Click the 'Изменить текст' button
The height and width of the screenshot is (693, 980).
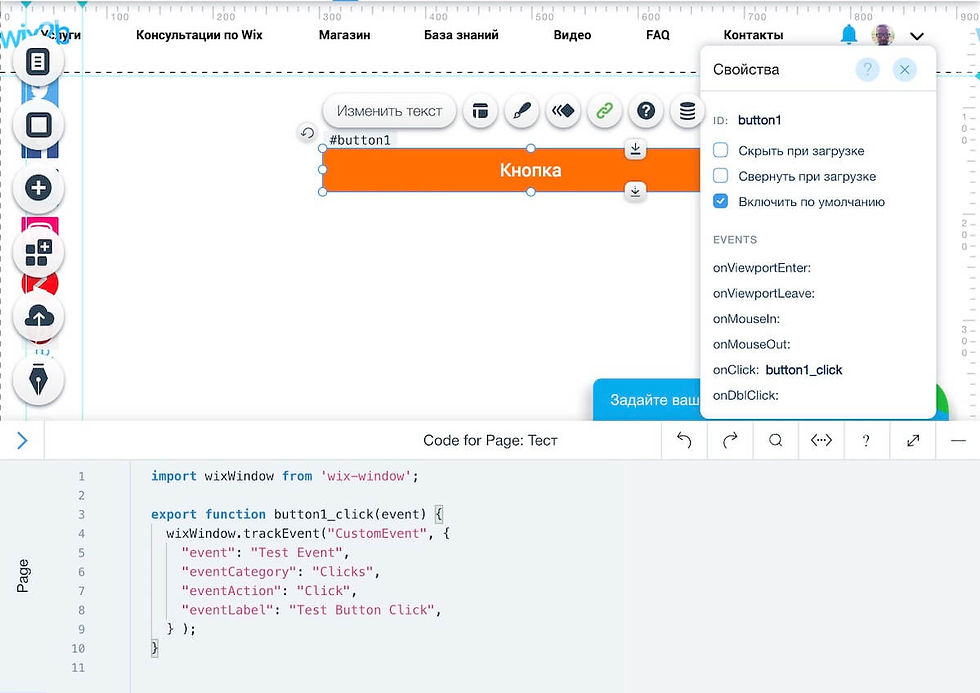389,111
